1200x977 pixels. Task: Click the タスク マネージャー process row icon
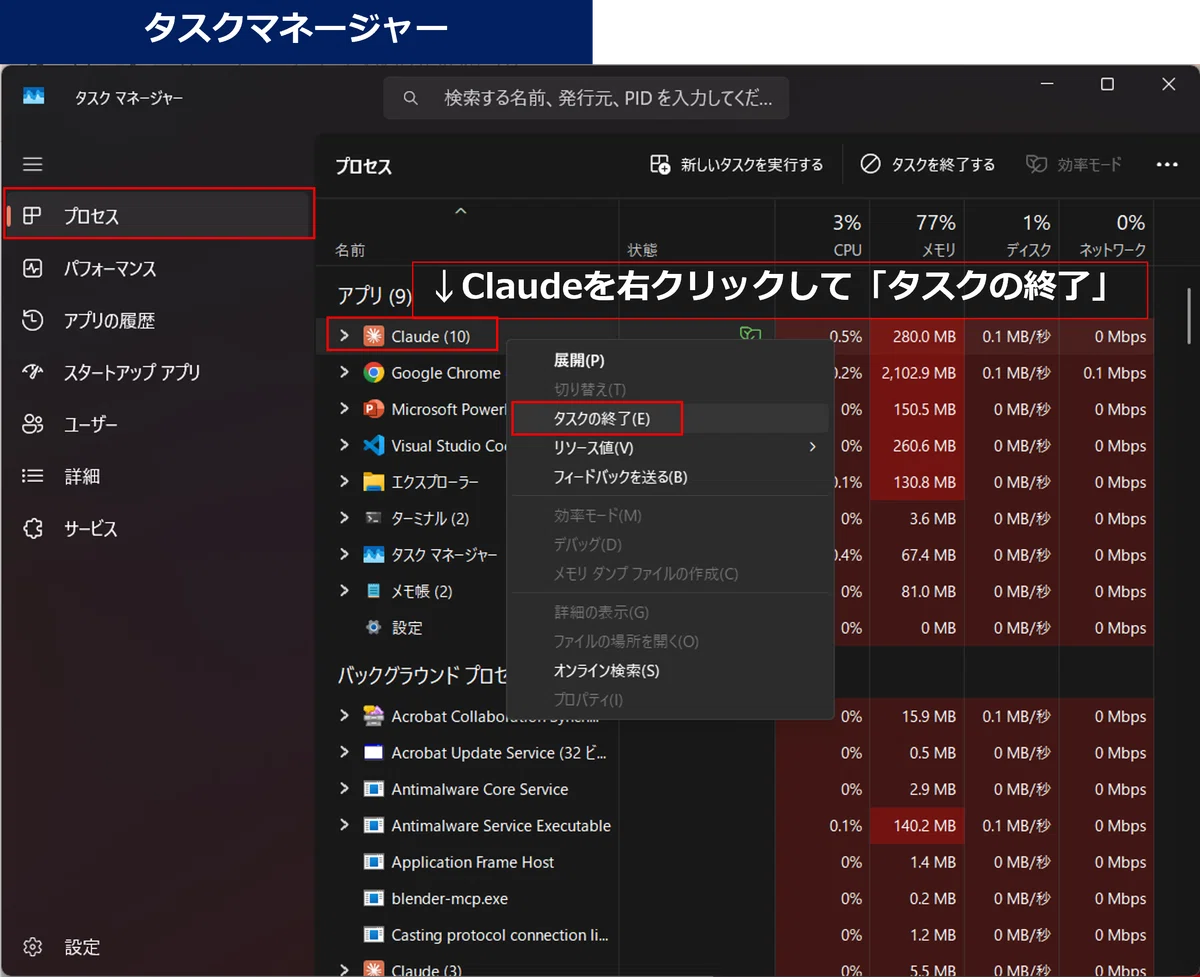tap(374, 554)
